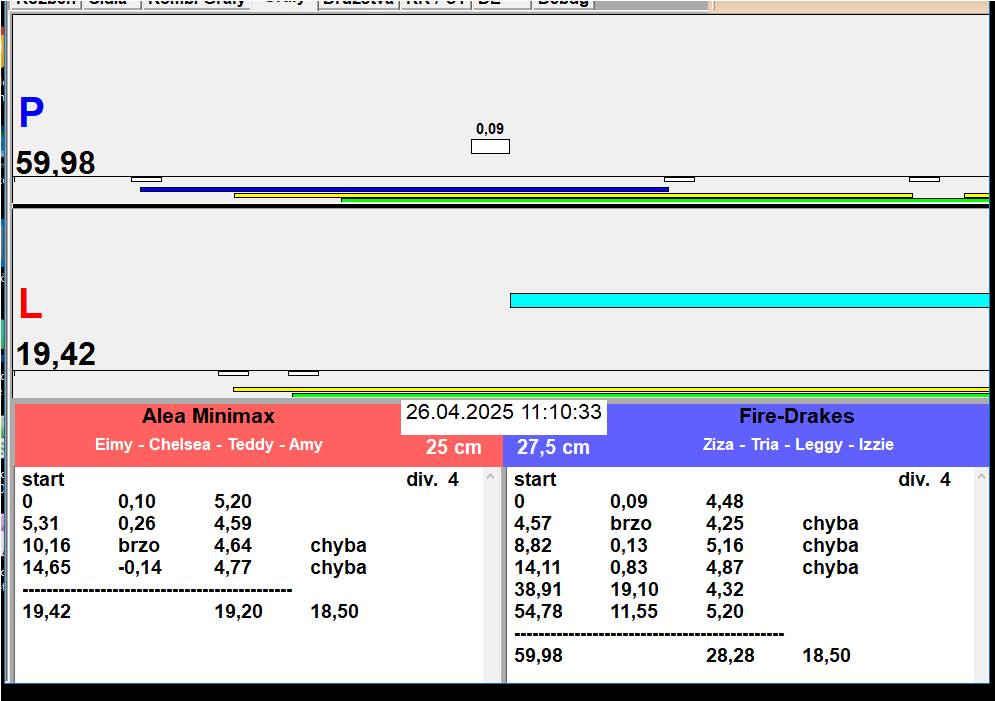Select the 59,98 time in P lane

[x=56, y=163]
